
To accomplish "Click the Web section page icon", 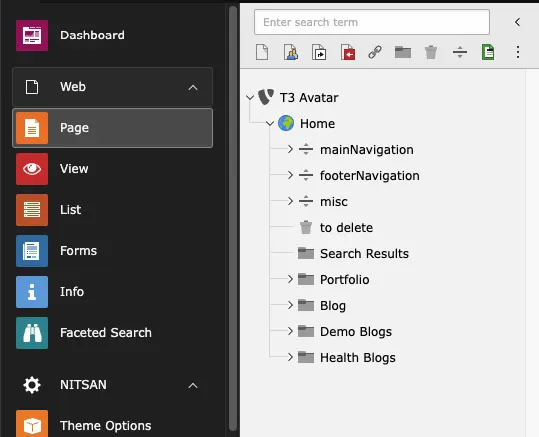I will 32,87.
